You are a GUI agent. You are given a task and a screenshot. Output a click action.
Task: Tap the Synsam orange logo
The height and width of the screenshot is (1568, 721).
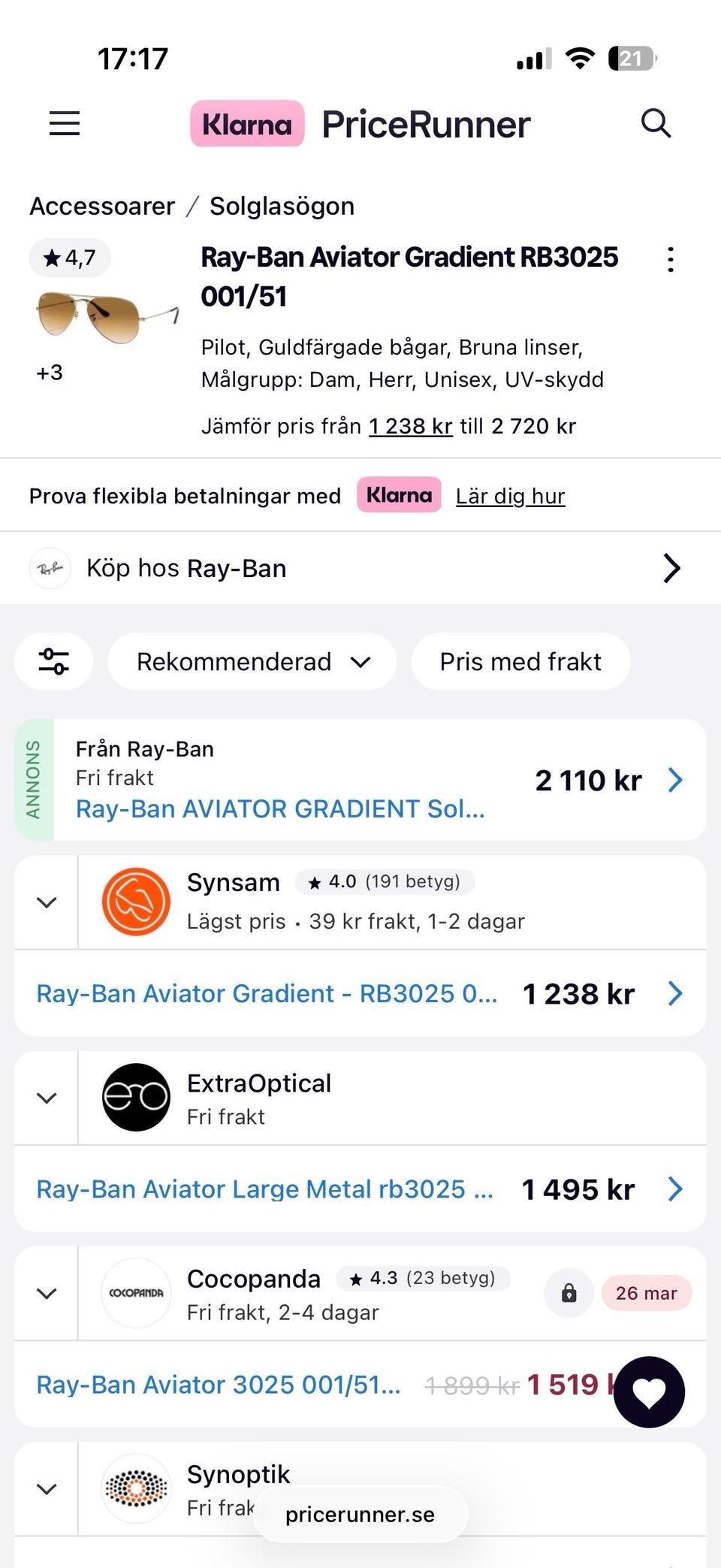(136, 902)
